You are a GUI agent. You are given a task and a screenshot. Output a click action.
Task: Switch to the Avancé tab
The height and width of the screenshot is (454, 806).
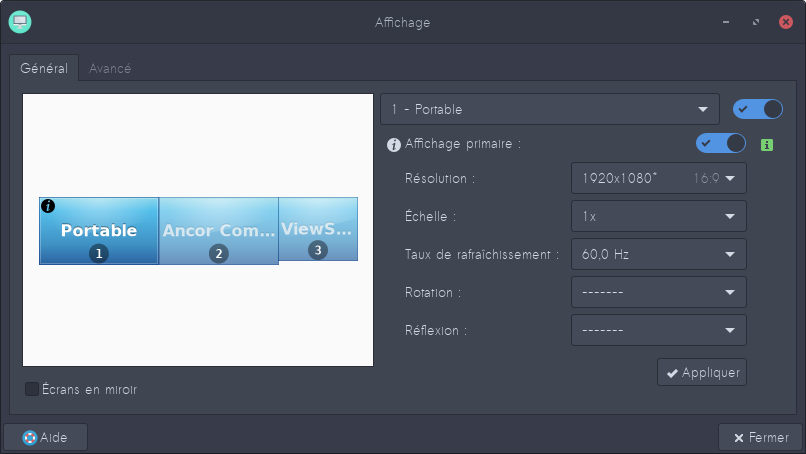(110, 69)
